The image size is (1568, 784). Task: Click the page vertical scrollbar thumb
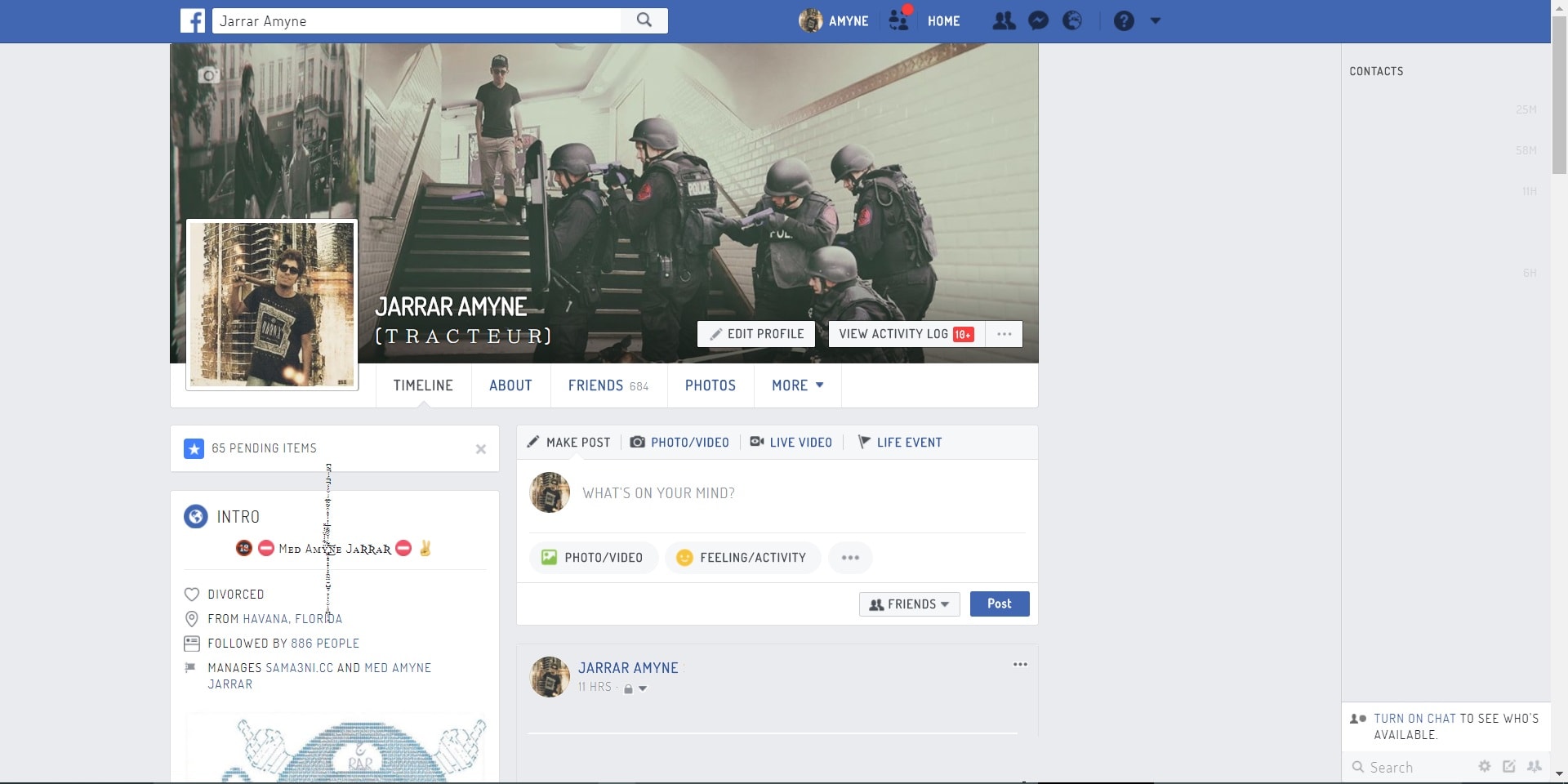(x=1559, y=95)
